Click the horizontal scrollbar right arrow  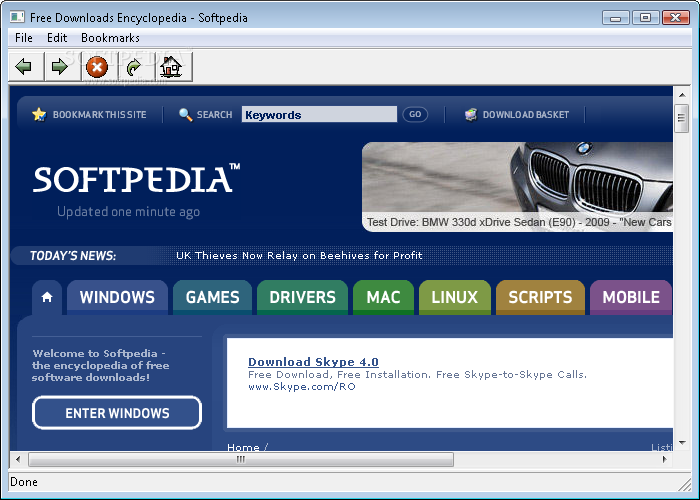click(x=664, y=459)
